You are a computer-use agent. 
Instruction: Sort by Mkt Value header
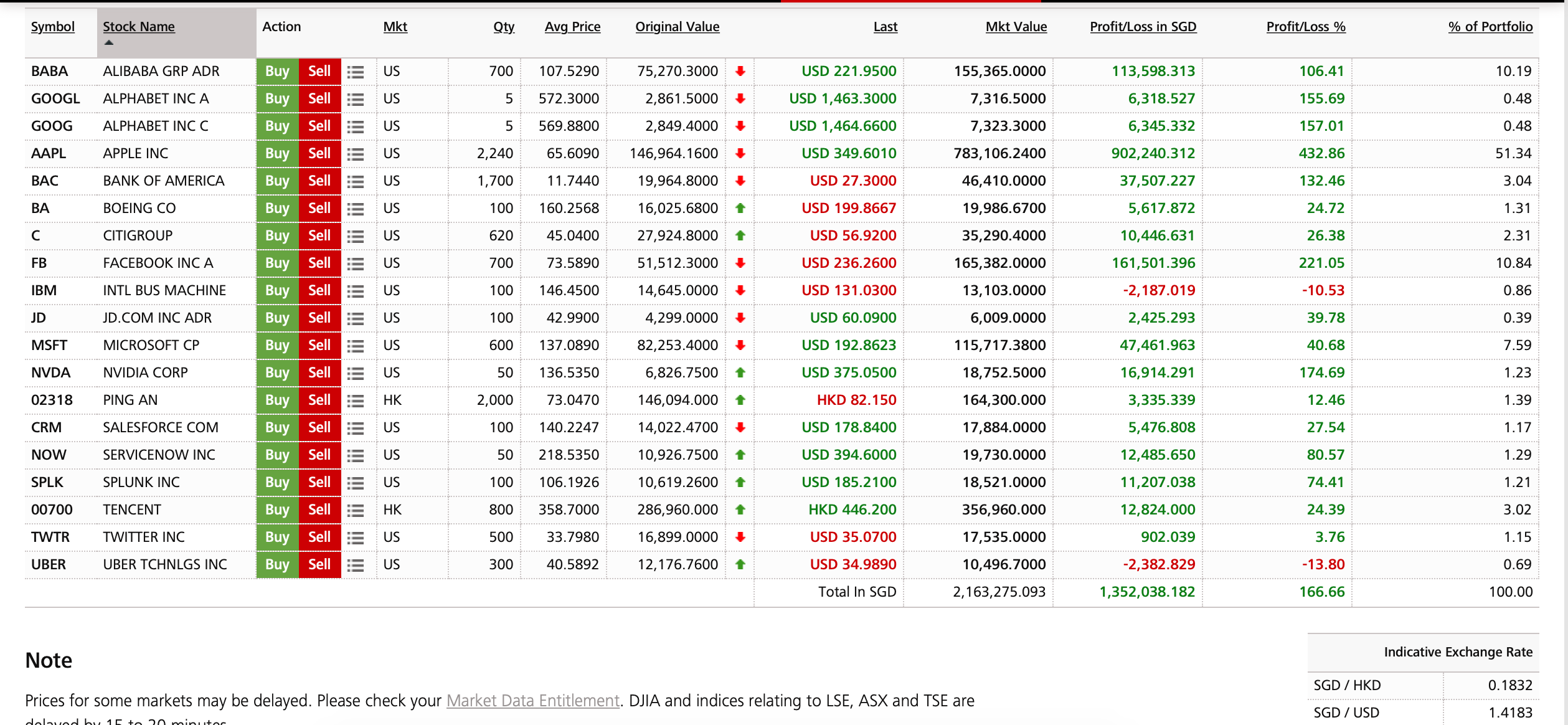pyautogui.click(x=1016, y=27)
